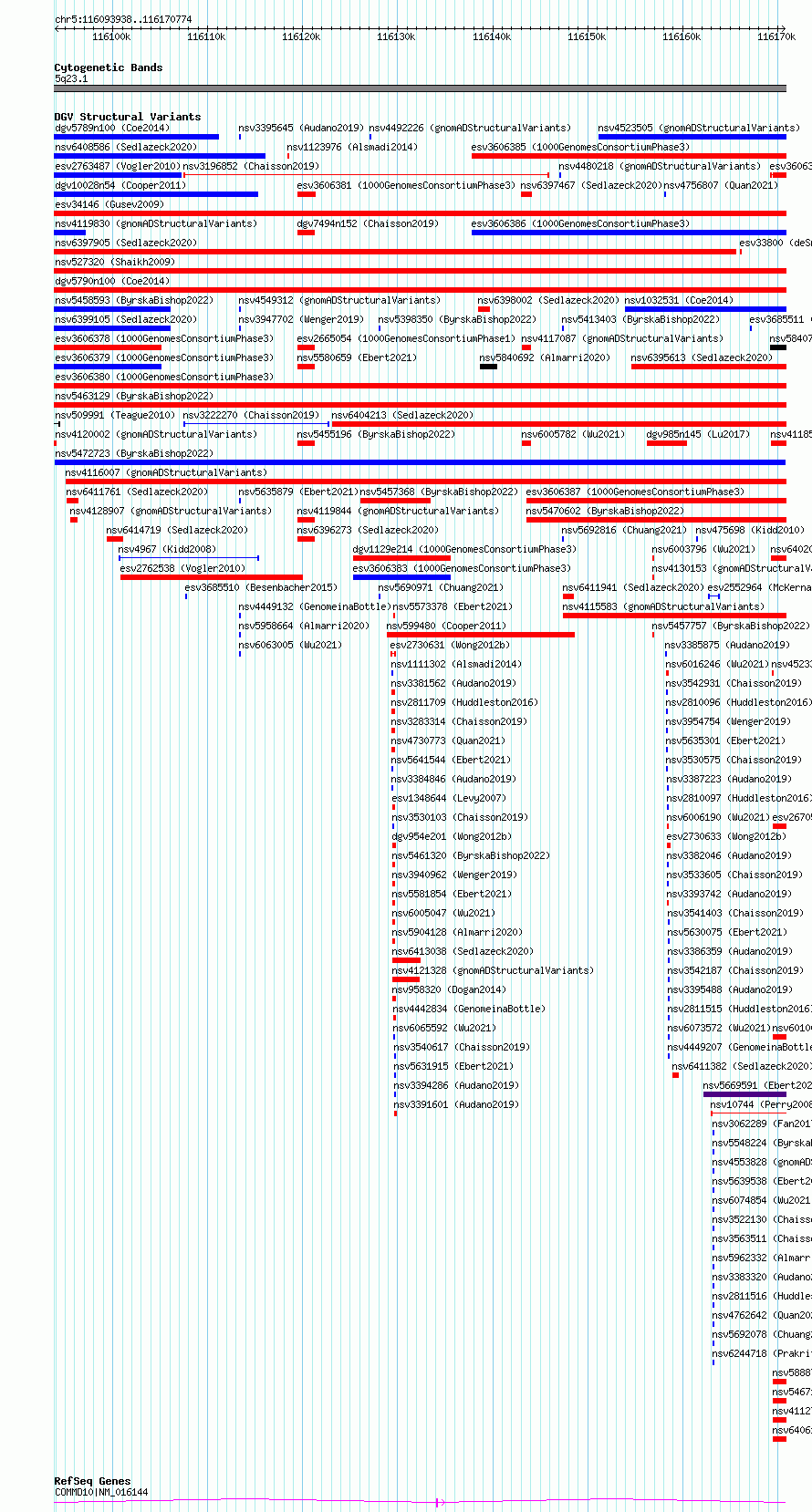The width and height of the screenshot is (812, 1512).
Task: Select variant nsv1032531 (Coe2014)
Action: tap(679, 300)
